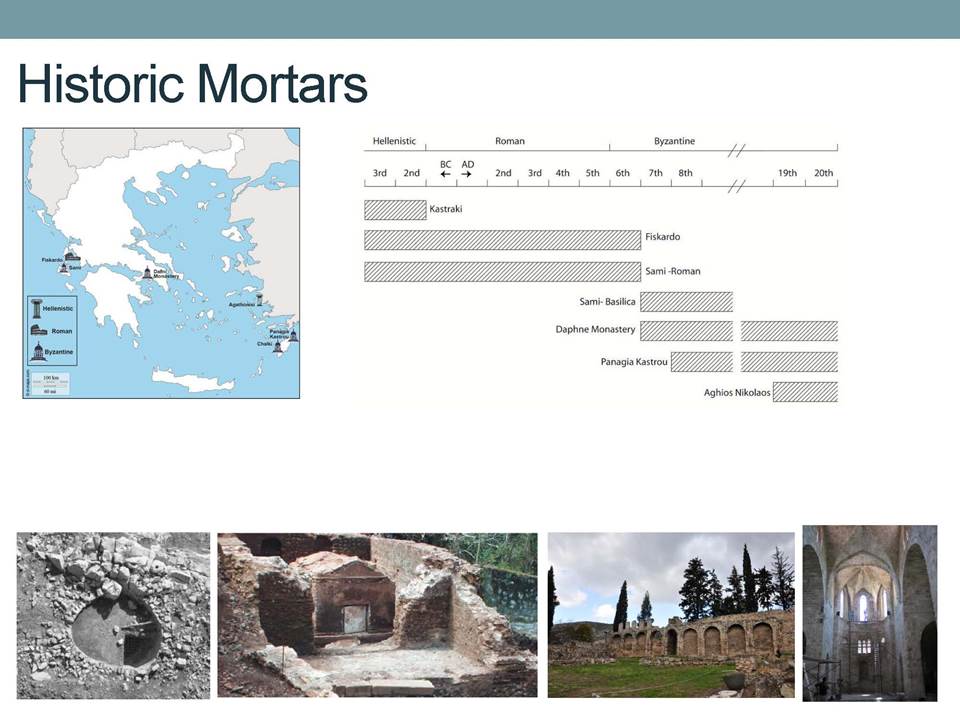Click the "Fiskardo" label beside its timeline bar
This screenshot has height=720, width=960.
pos(662,236)
